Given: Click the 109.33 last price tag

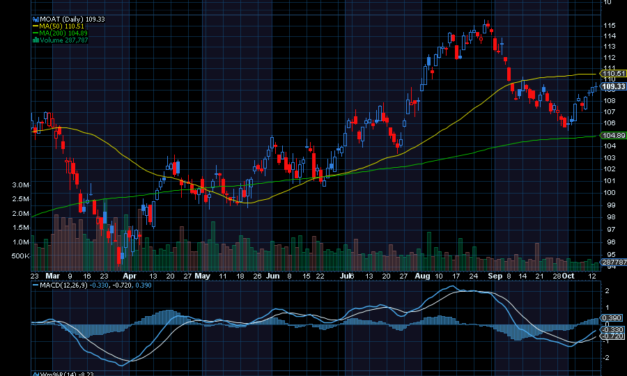Looking at the screenshot, I should click(x=614, y=86).
